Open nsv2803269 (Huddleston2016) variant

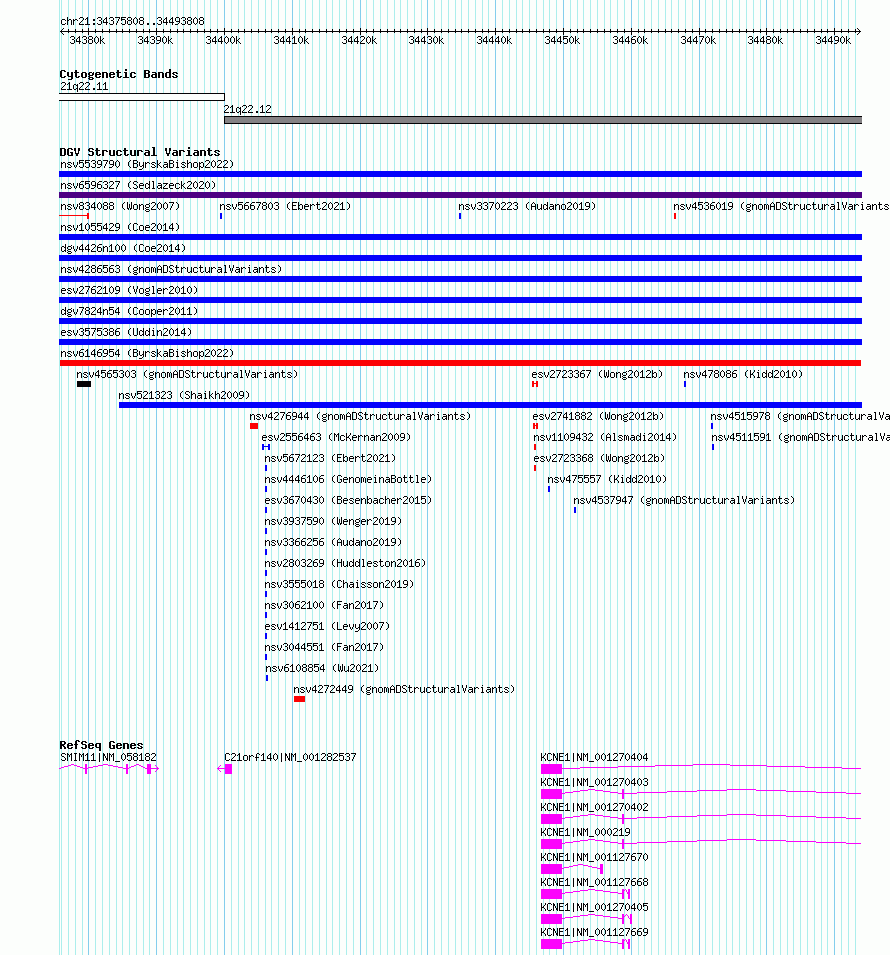tap(345, 563)
